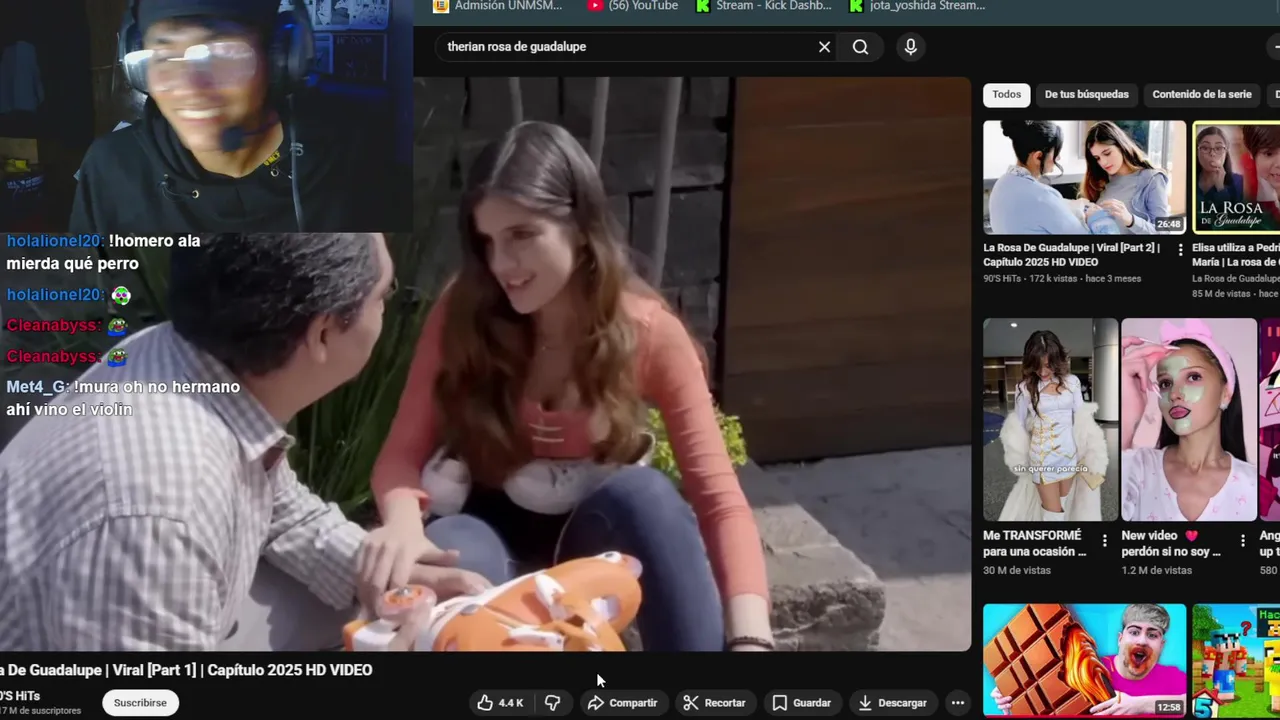
Task: Click the 90'S HiTs channel under Part 2
Action: point(1002,278)
